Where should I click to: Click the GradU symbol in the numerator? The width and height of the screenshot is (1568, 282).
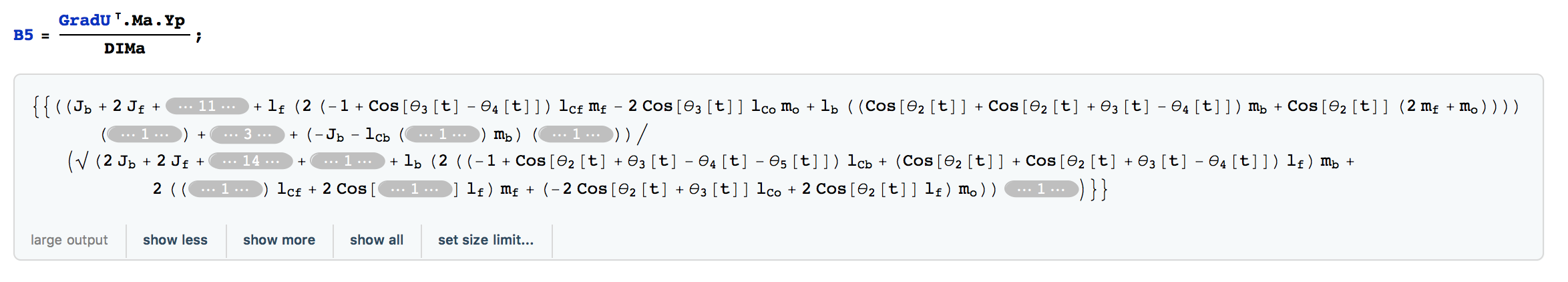[84, 20]
